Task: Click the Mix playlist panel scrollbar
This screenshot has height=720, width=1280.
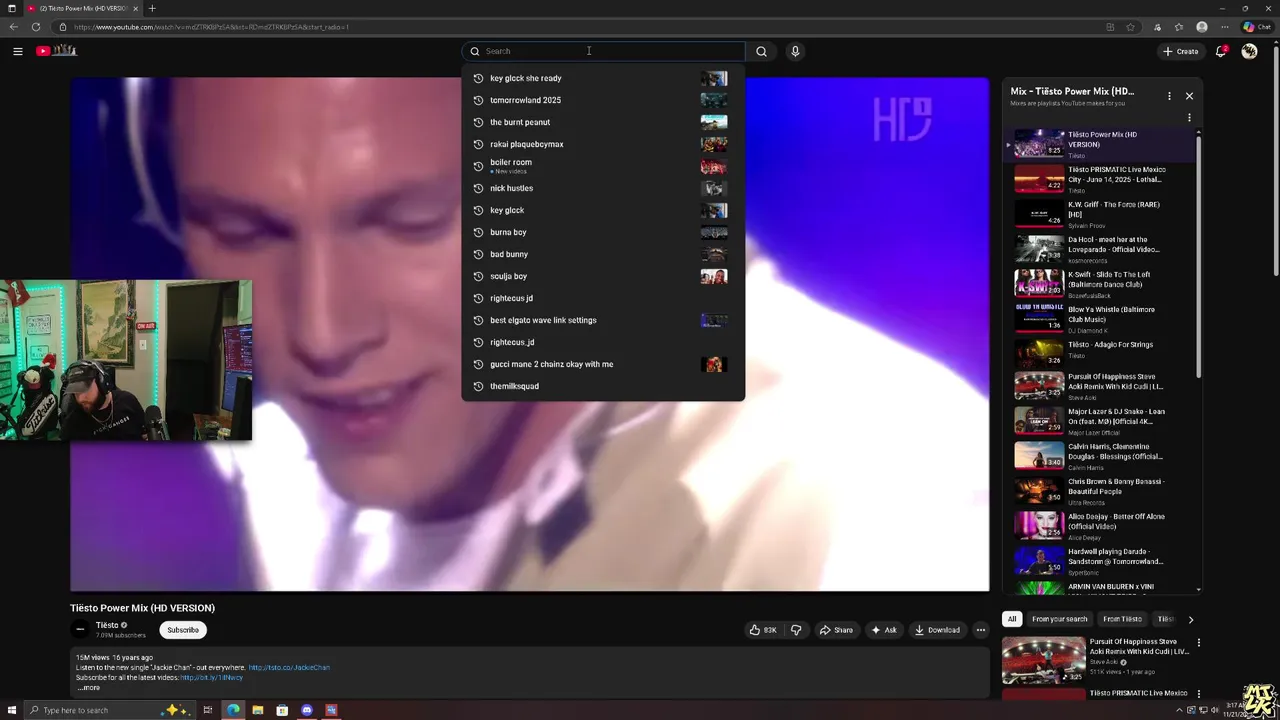Action: [1199, 255]
